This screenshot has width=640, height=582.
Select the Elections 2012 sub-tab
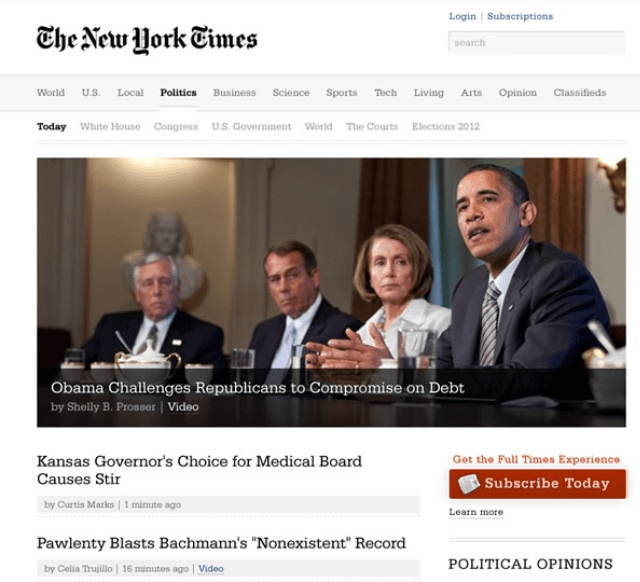click(446, 127)
